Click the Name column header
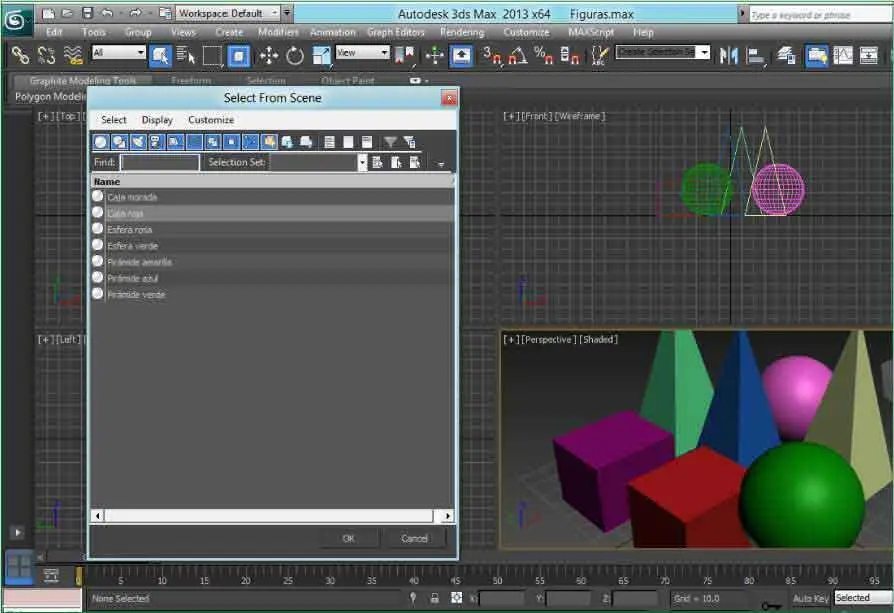The height and width of the screenshot is (613, 894). tap(273, 182)
